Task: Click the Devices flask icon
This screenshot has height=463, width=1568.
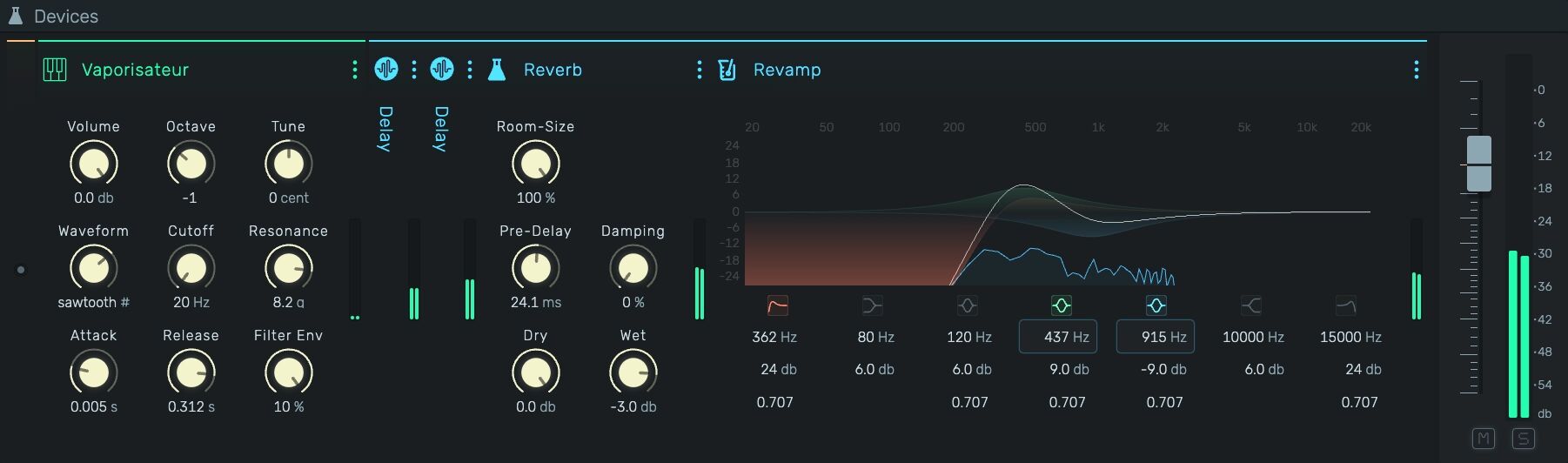Action: (x=16, y=16)
